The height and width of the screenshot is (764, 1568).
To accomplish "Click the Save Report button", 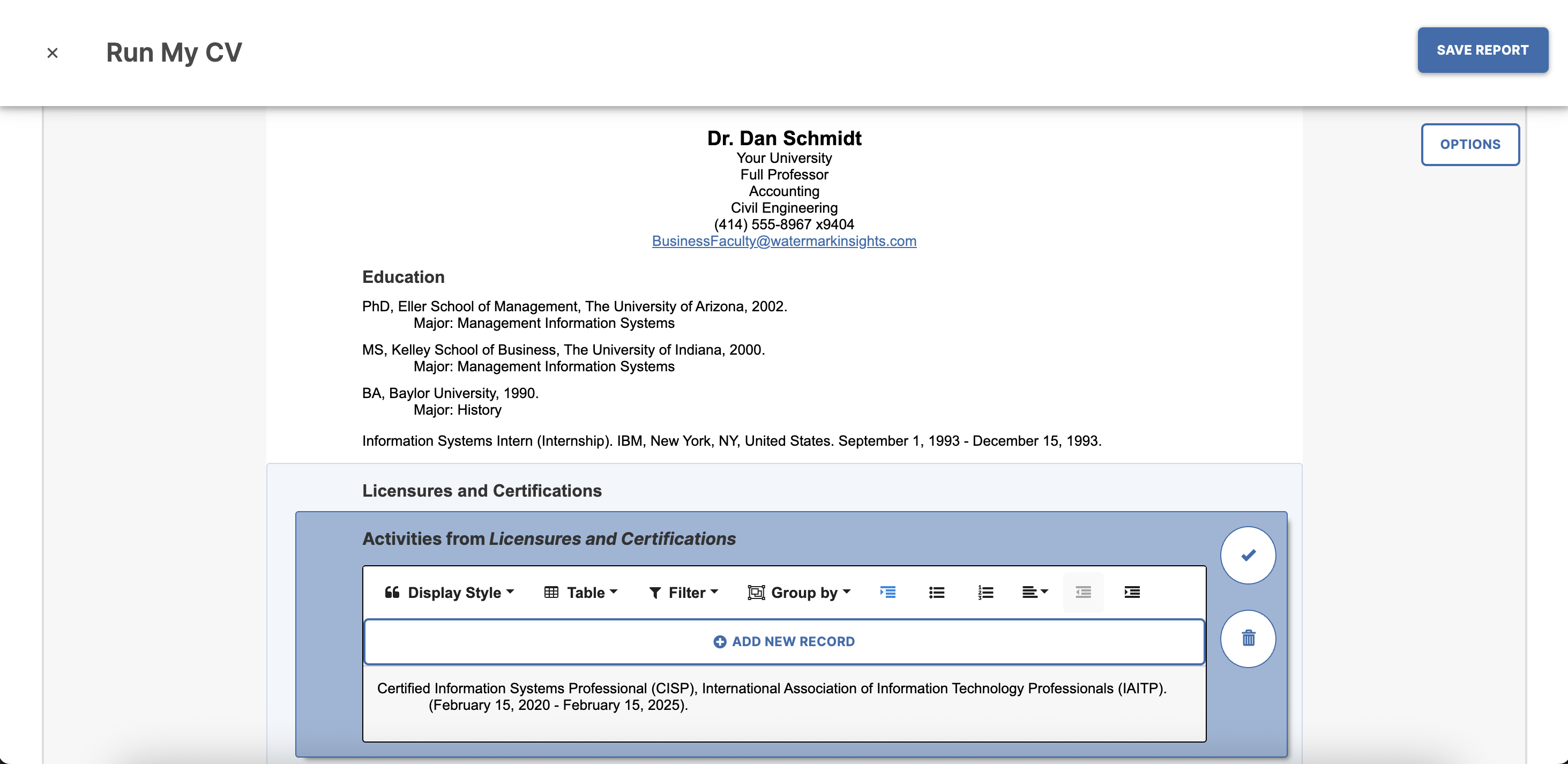I will (1482, 50).
